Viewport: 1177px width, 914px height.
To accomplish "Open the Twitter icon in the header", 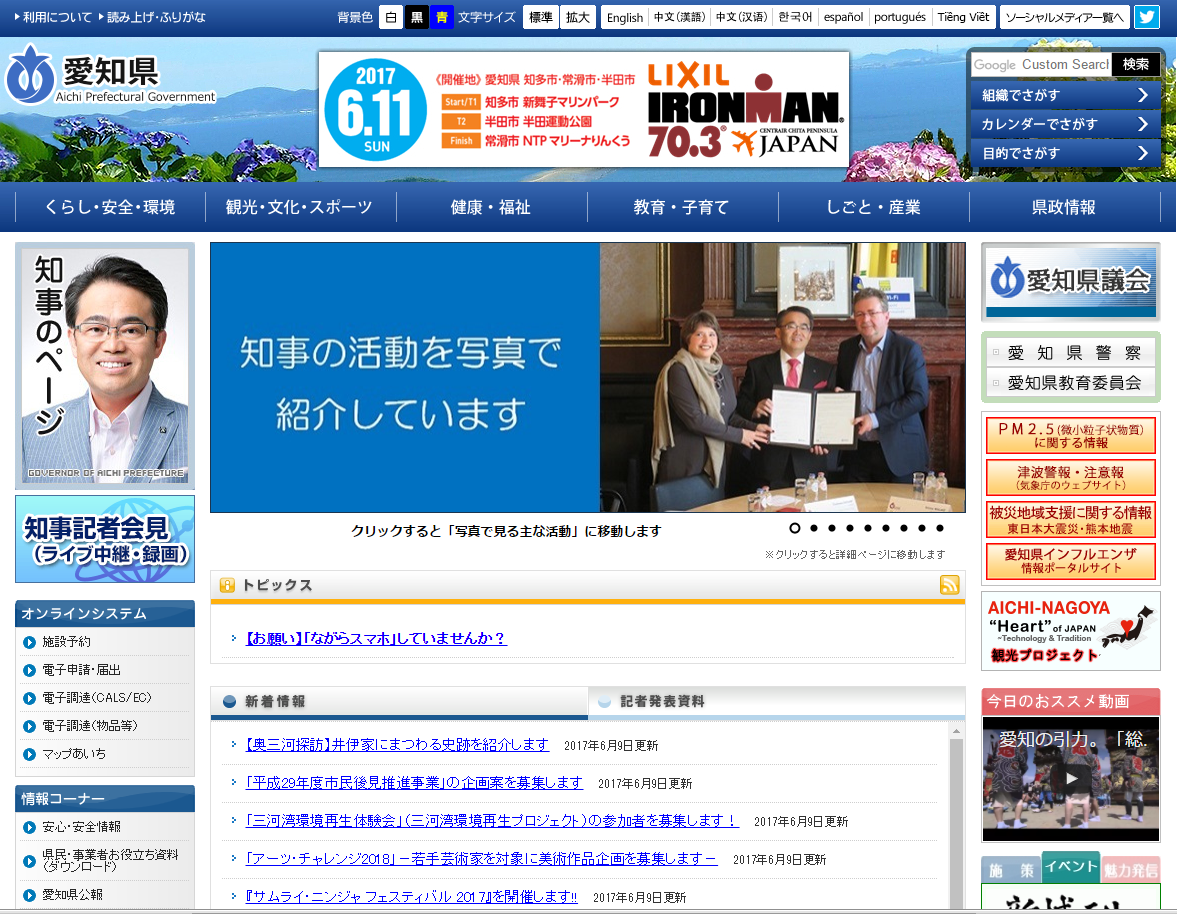I will pos(1146,17).
